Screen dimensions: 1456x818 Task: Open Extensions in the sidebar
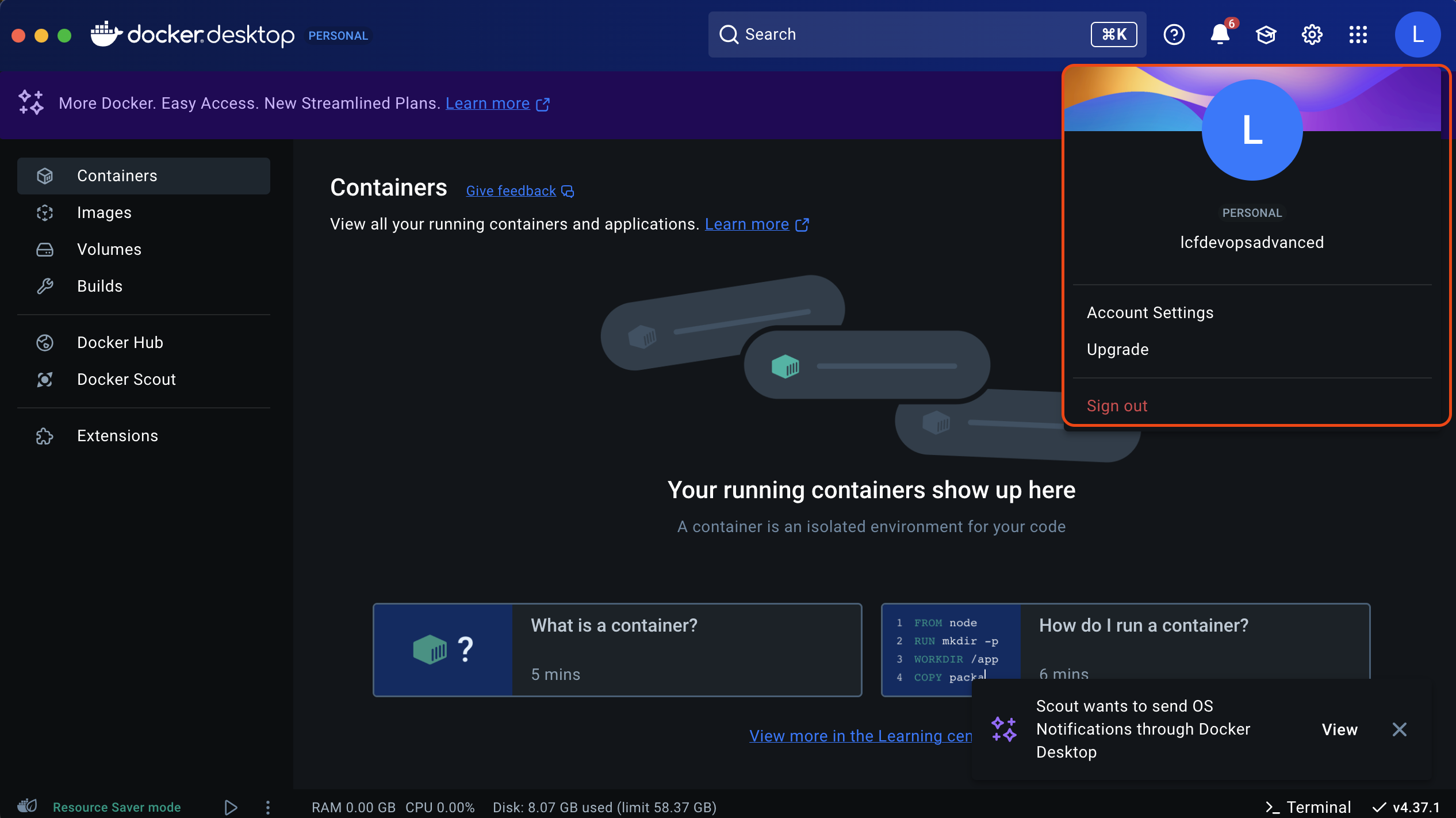(x=117, y=435)
